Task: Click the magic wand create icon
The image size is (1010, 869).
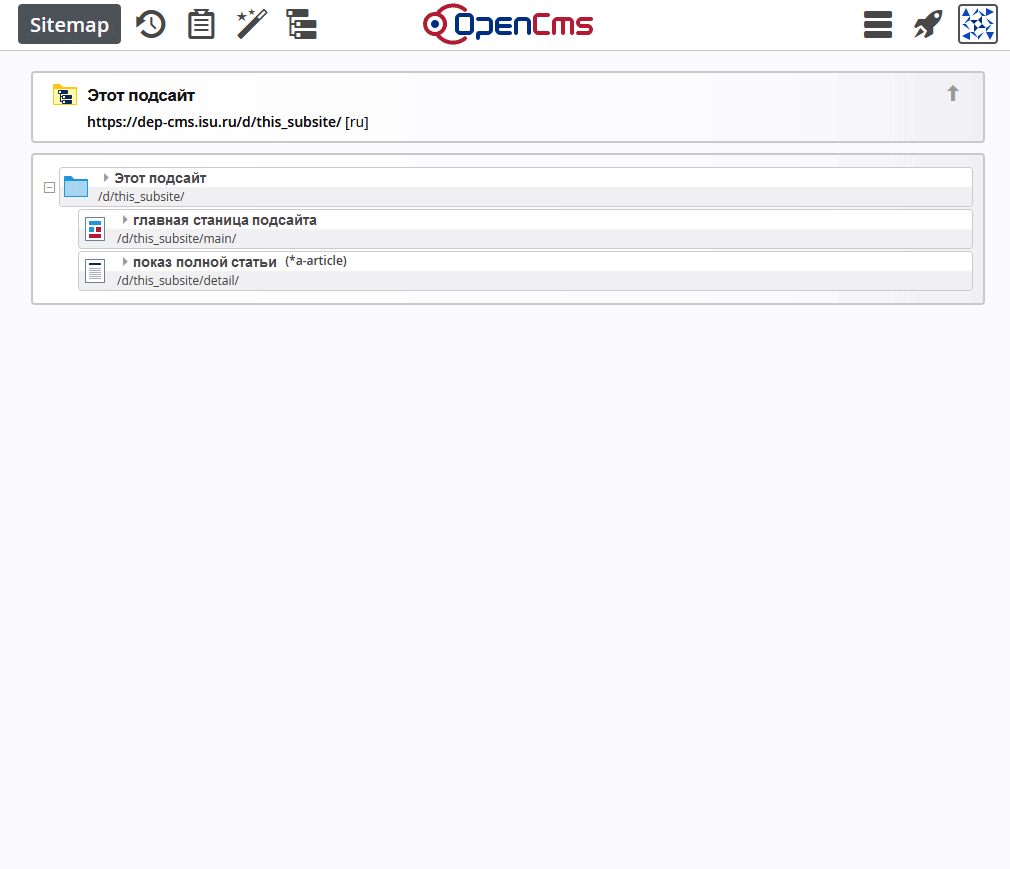Action: 251,25
